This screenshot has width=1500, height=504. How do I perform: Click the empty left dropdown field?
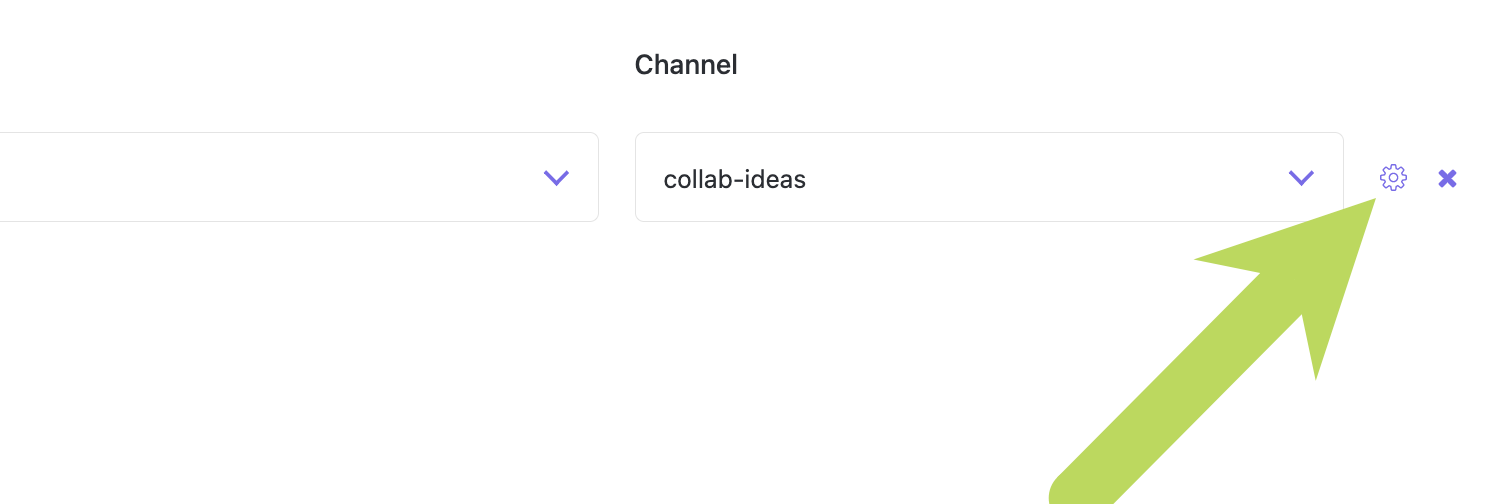280,177
